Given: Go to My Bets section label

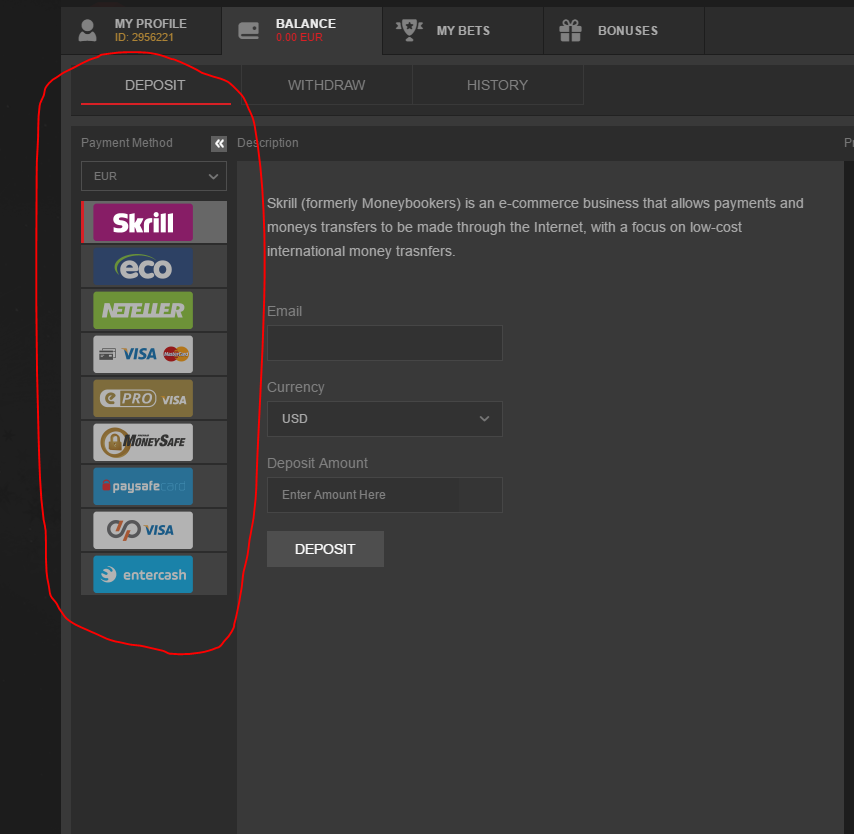Looking at the screenshot, I should 463,31.
